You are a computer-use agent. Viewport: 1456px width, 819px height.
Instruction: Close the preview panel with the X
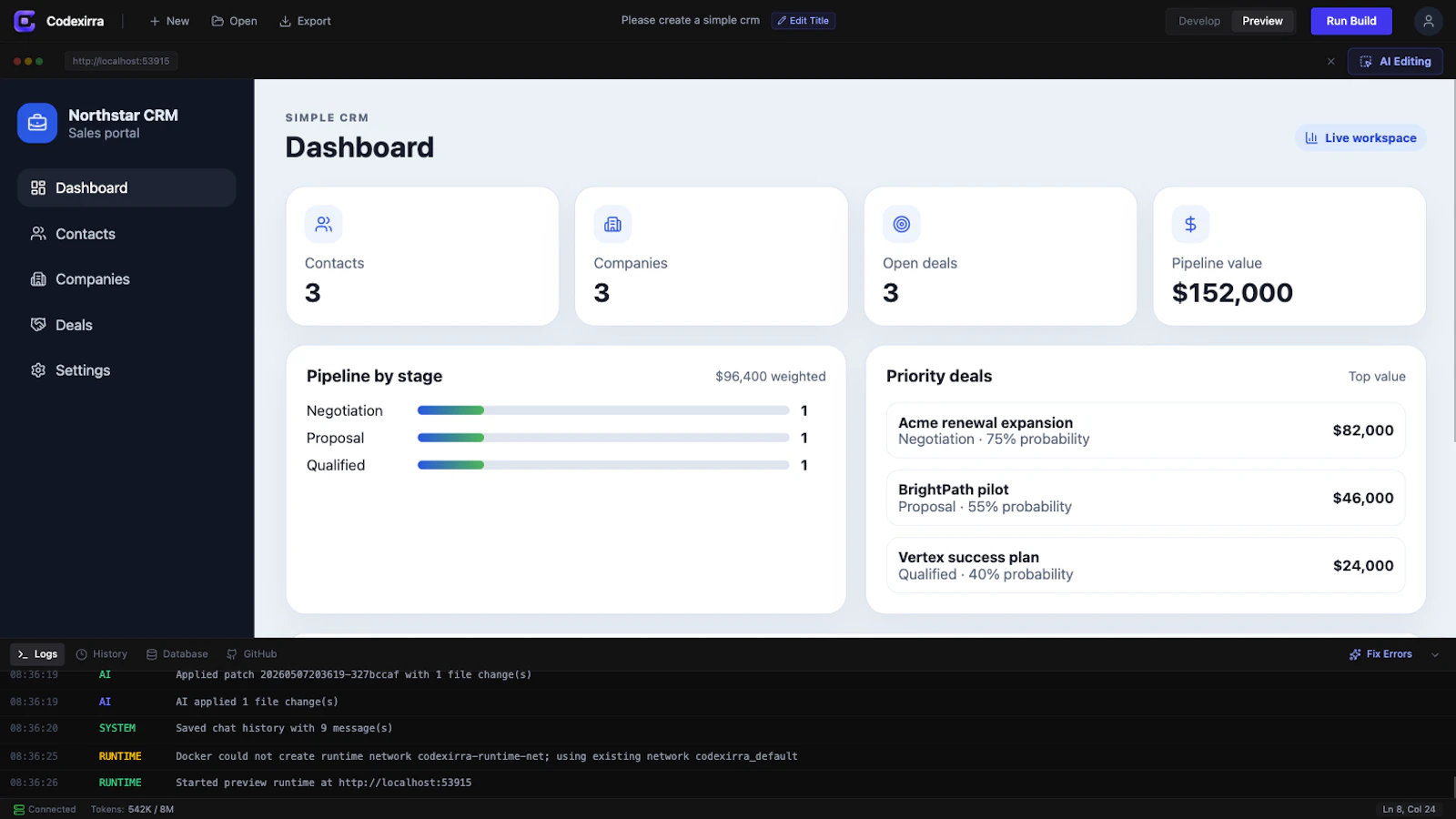1330,61
